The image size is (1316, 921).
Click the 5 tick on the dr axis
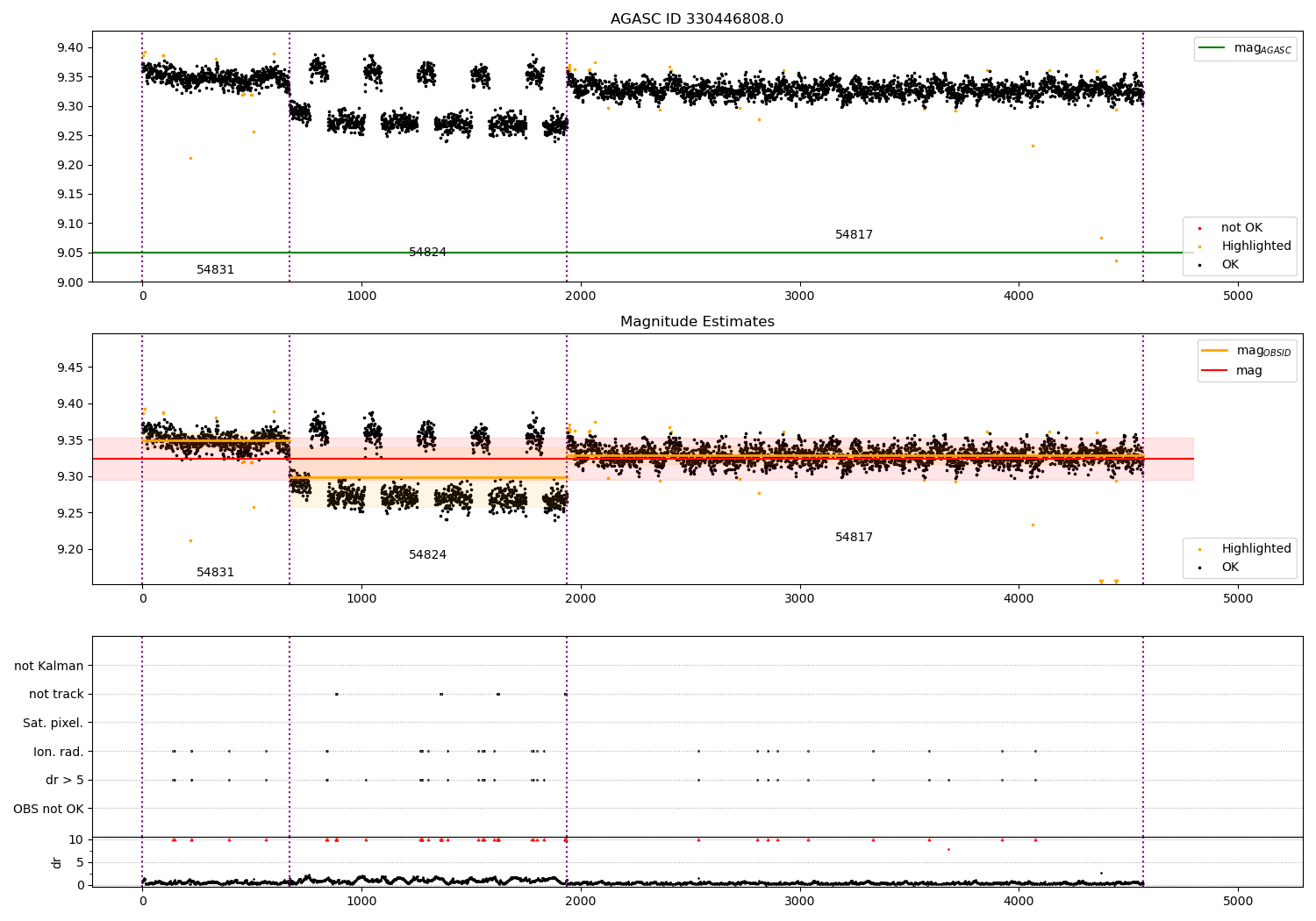80,863
